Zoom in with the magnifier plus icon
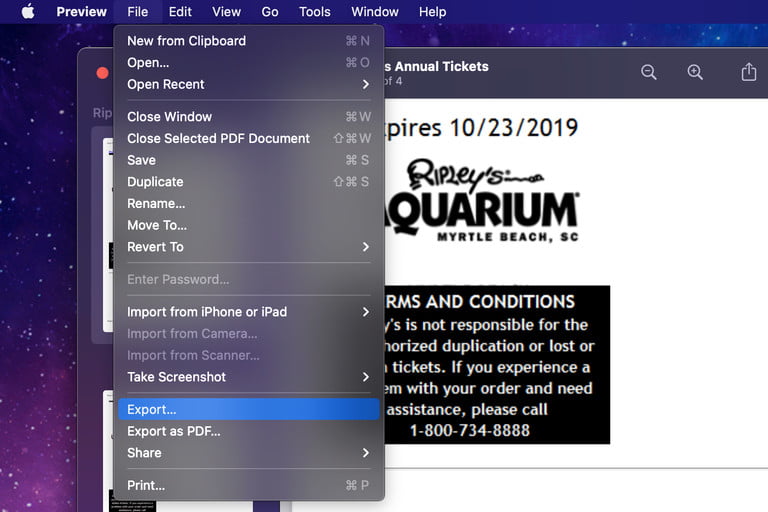 coord(695,72)
